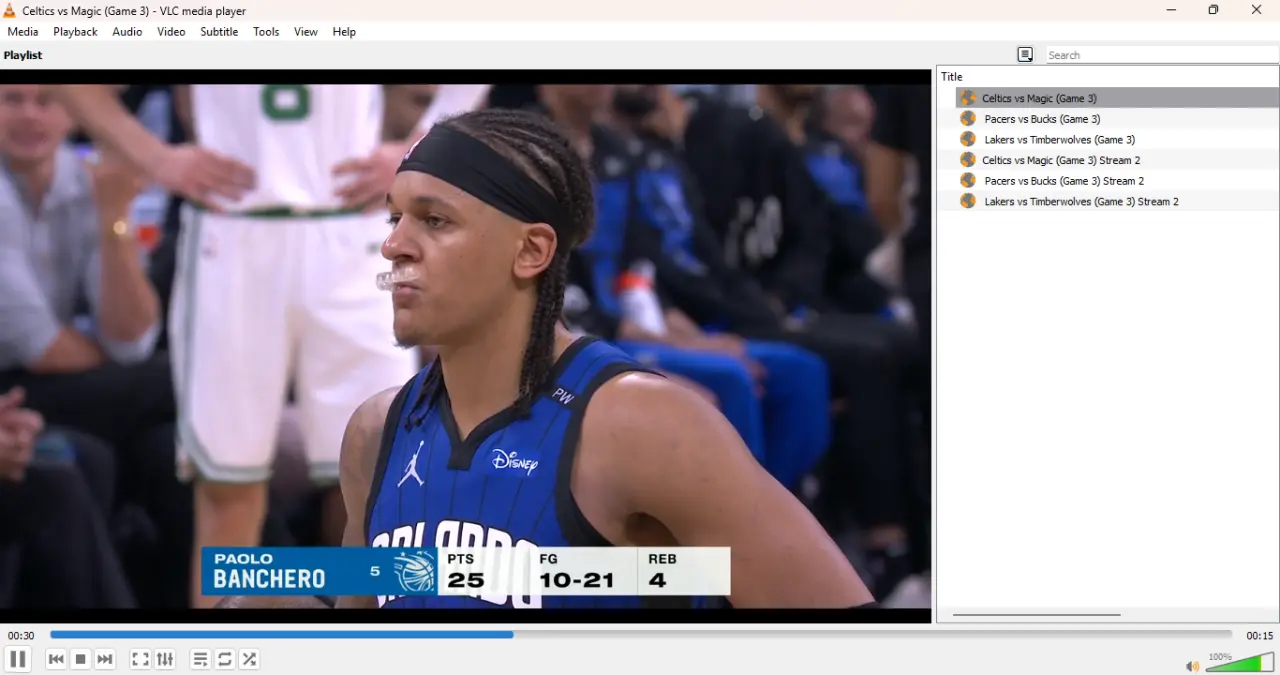Change playlist view mode icon

[x=1025, y=55]
